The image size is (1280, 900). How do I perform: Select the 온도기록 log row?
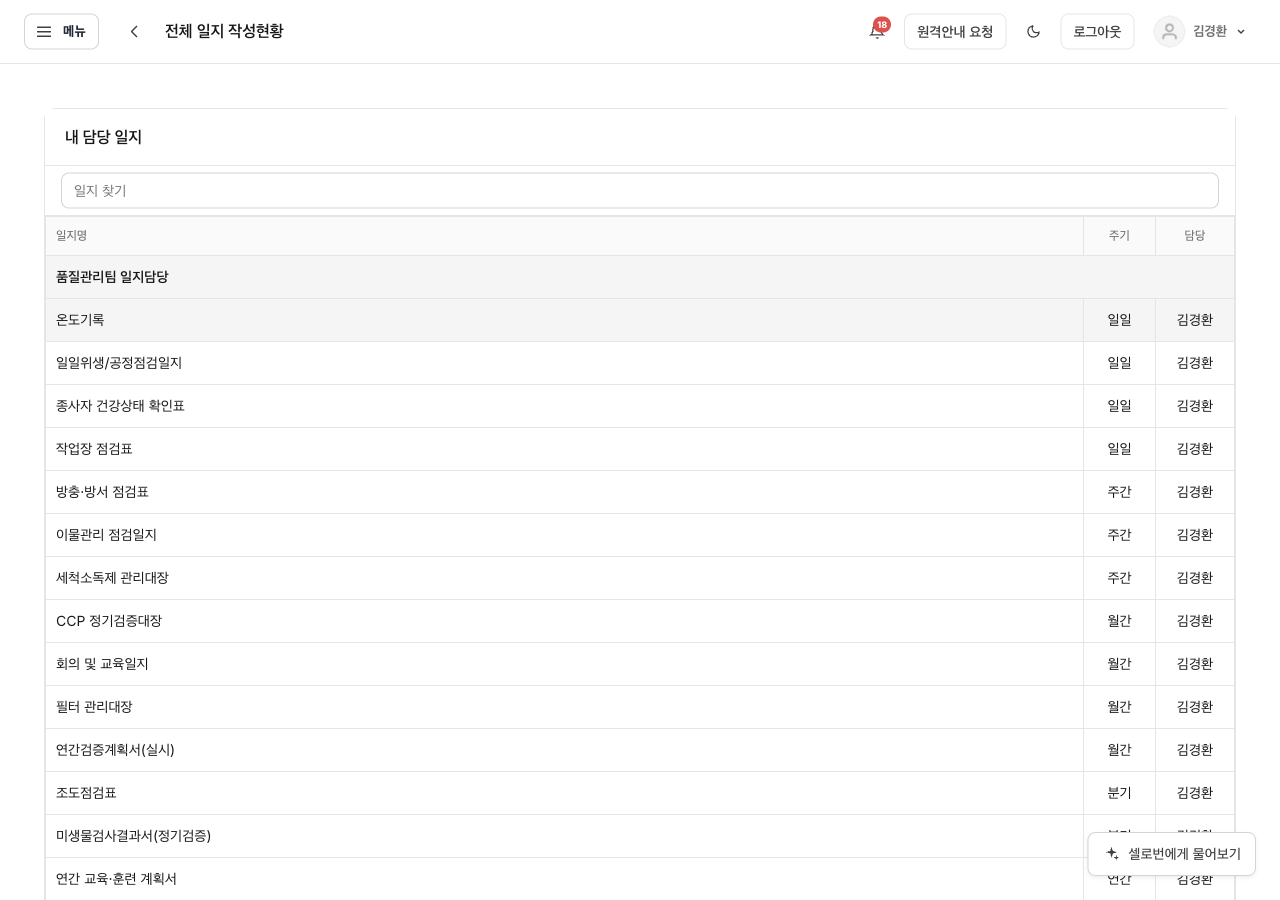(x=640, y=320)
